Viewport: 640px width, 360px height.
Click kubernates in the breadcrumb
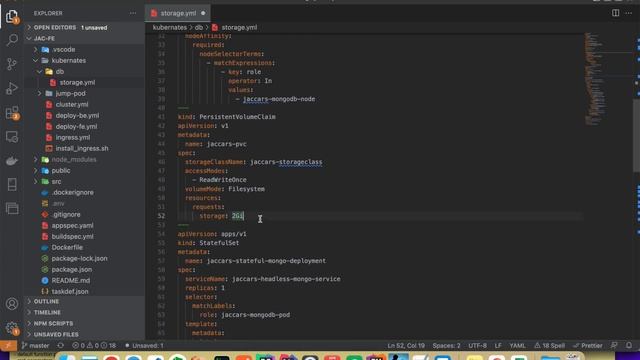tap(169, 27)
